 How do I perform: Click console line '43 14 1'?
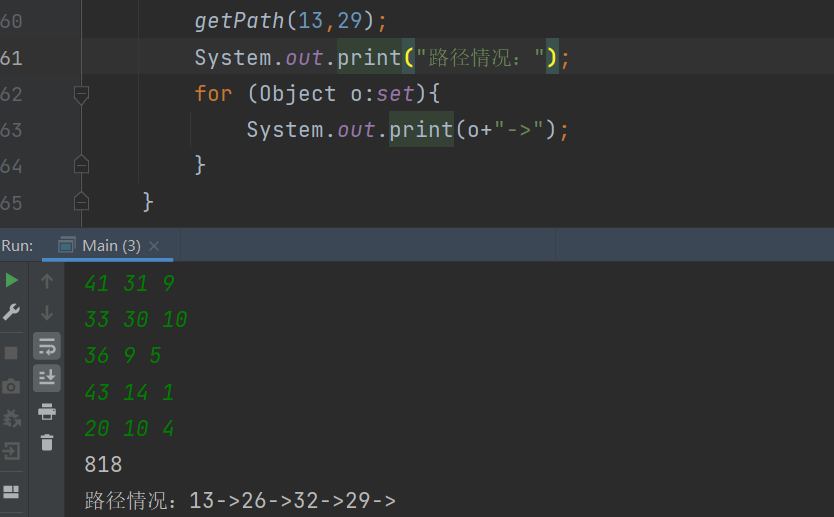(129, 393)
